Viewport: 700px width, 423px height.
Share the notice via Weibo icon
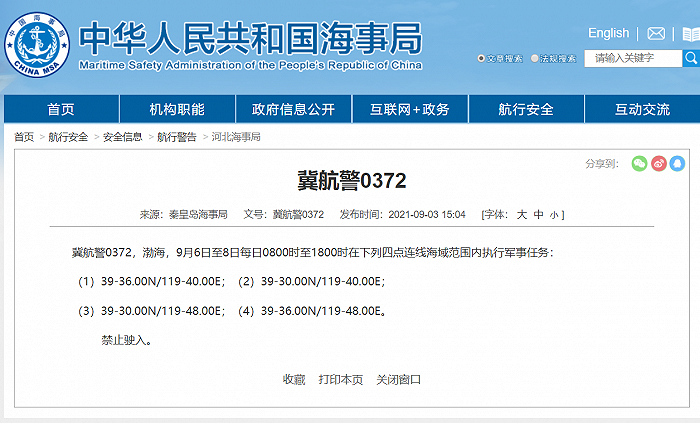click(658, 164)
